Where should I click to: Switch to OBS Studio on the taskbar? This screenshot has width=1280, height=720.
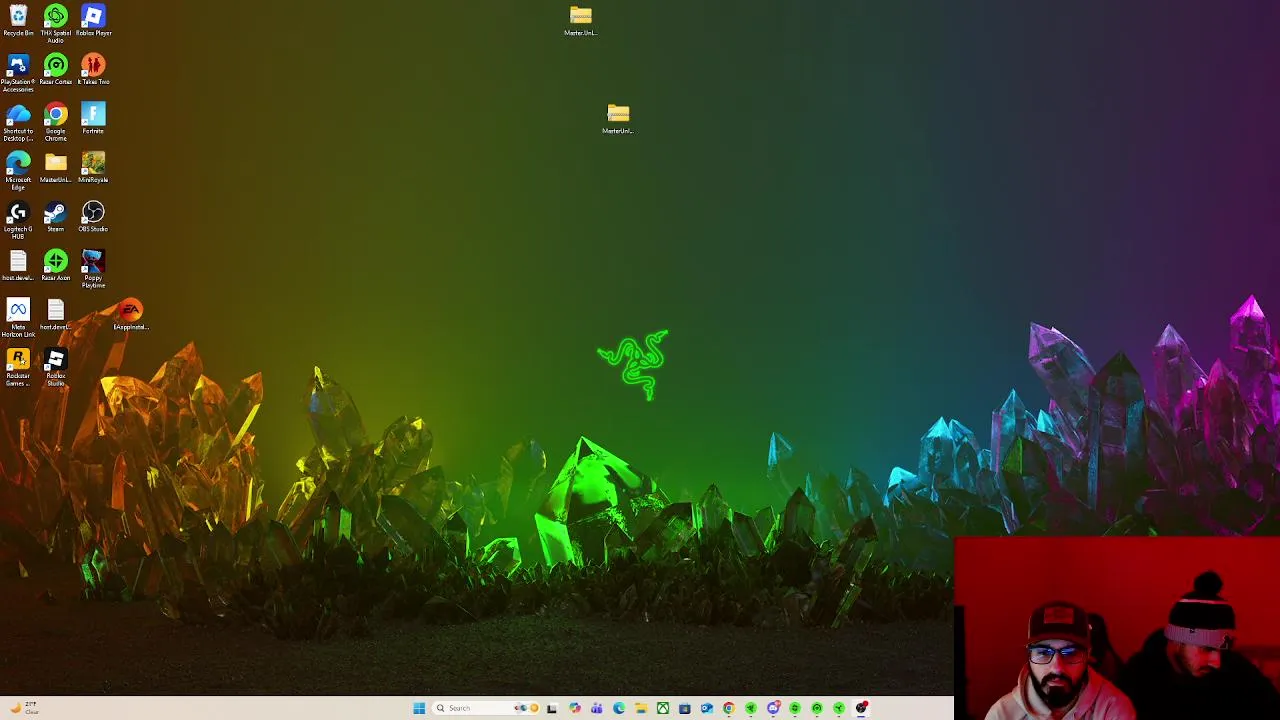pos(861,708)
